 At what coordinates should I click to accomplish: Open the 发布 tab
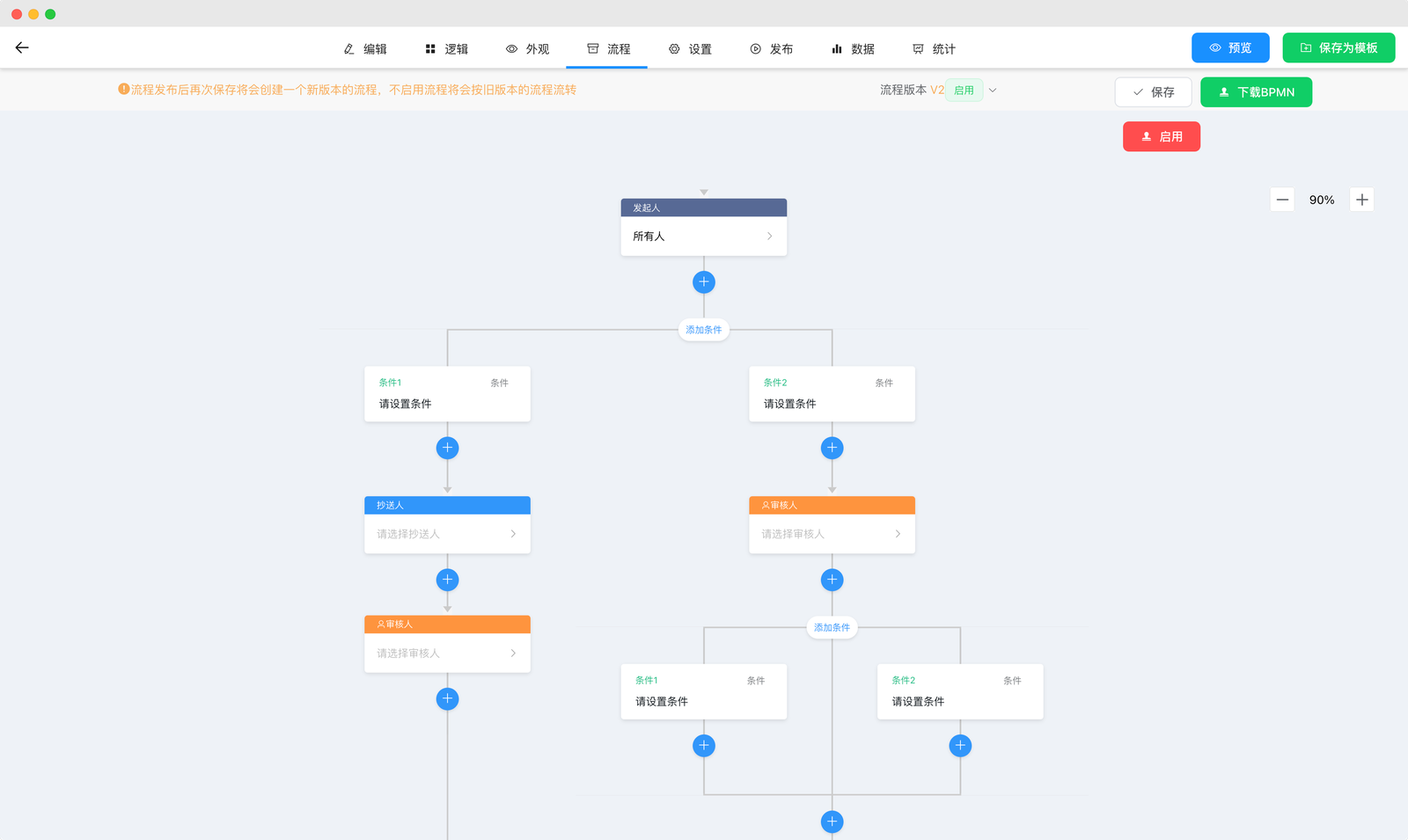click(771, 49)
